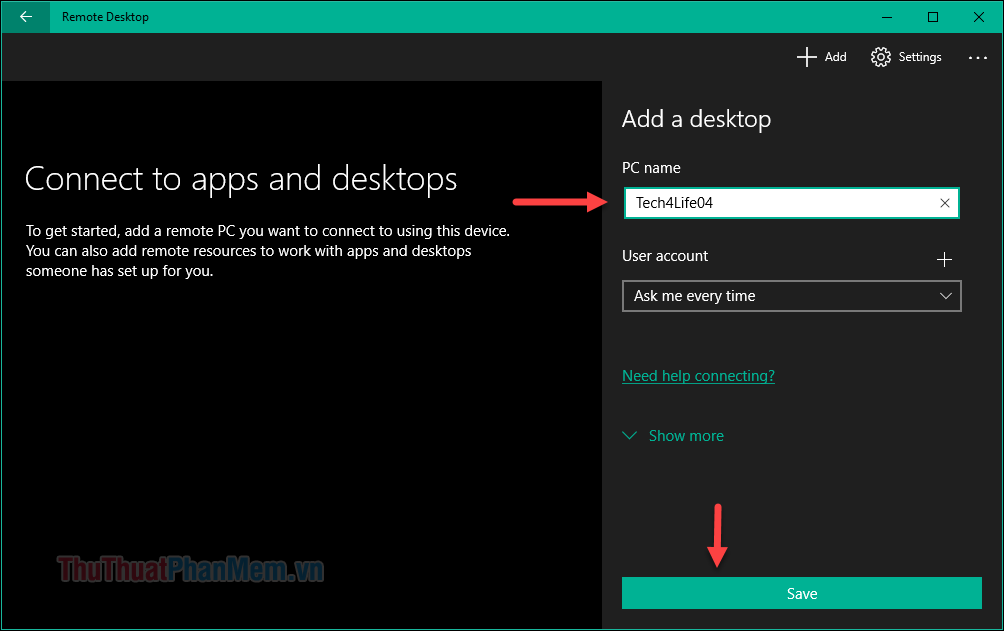Screen dimensions: 1004x631
Task: Open the 'Ask me every time' dropdown
Action: [791, 296]
